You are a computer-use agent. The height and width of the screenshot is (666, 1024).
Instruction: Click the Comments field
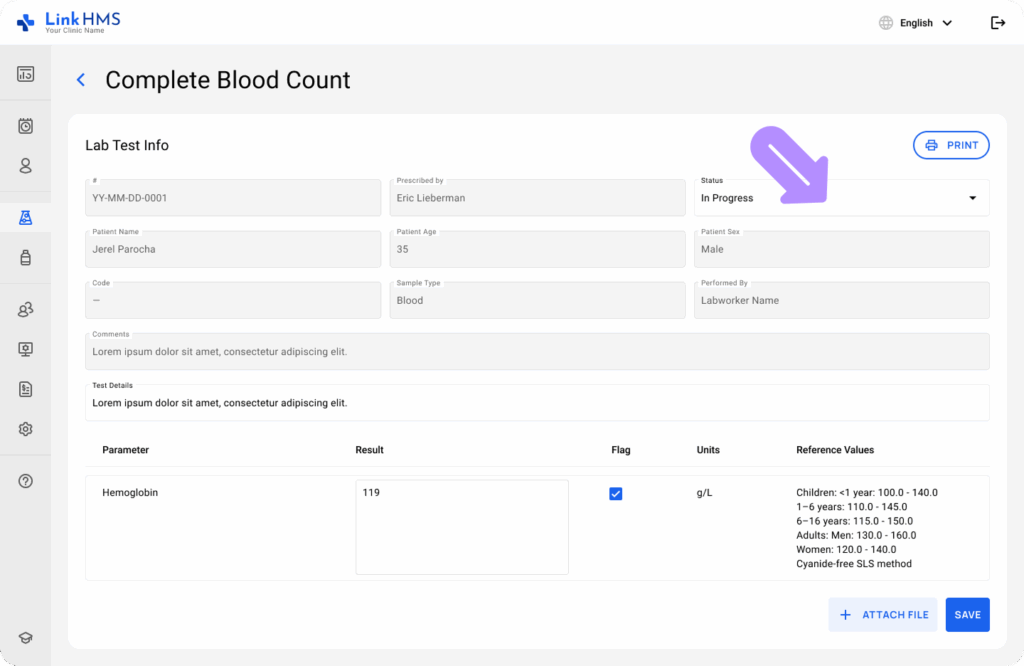click(x=537, y=351)
